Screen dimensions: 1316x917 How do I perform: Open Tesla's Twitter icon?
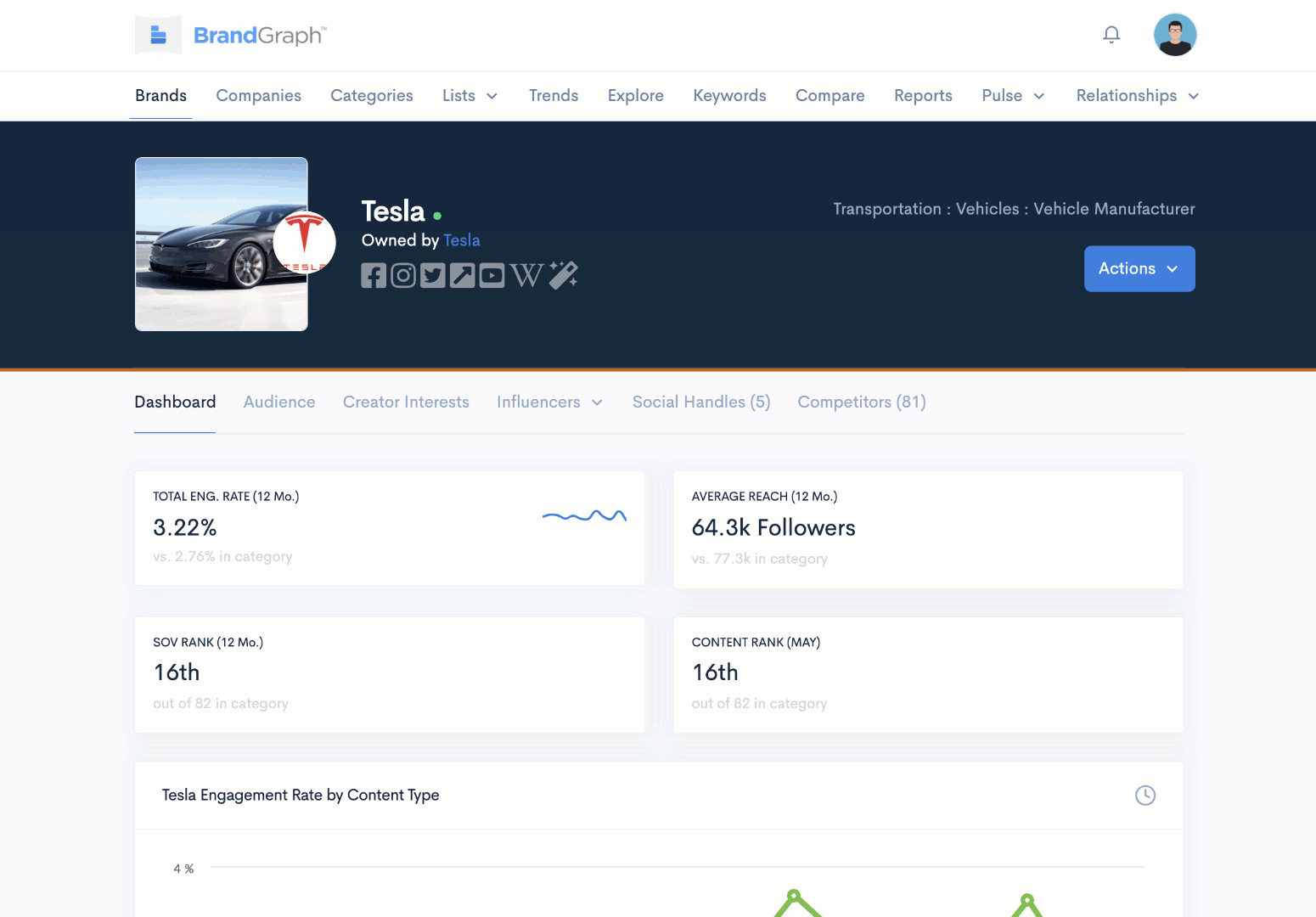[x=433, y=275]
